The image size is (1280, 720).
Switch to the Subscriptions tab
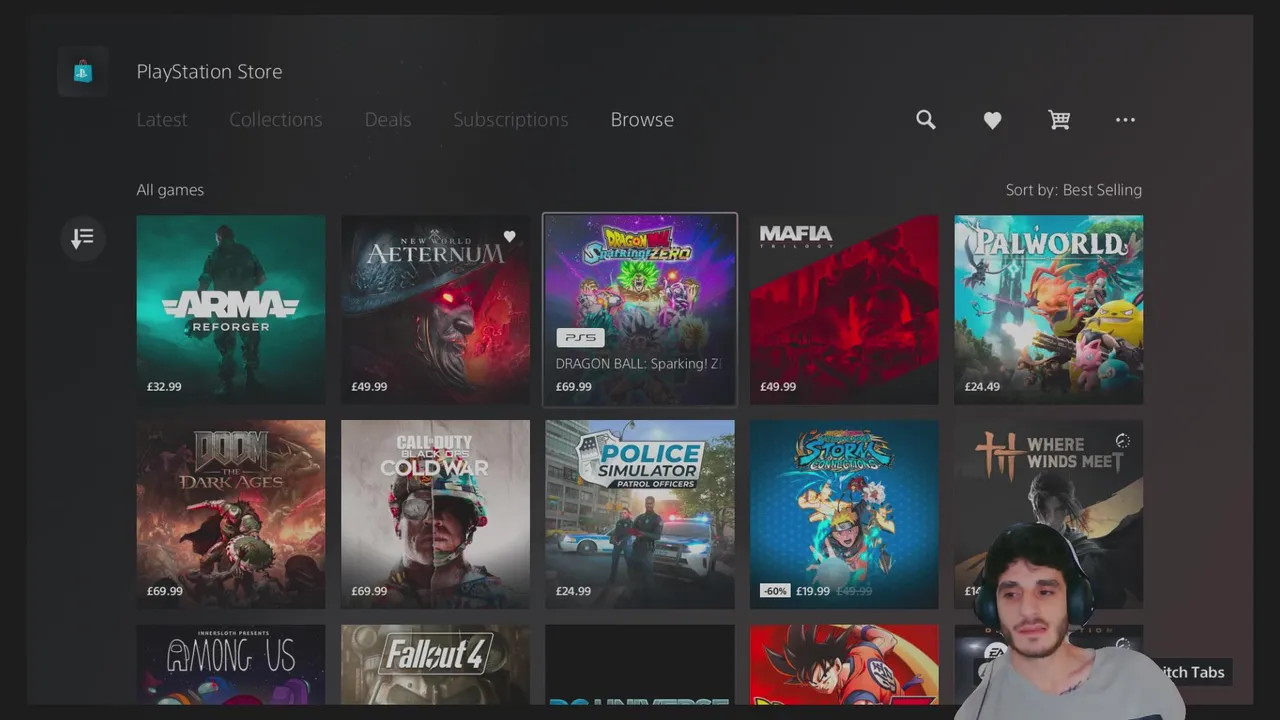click(511, 119)
